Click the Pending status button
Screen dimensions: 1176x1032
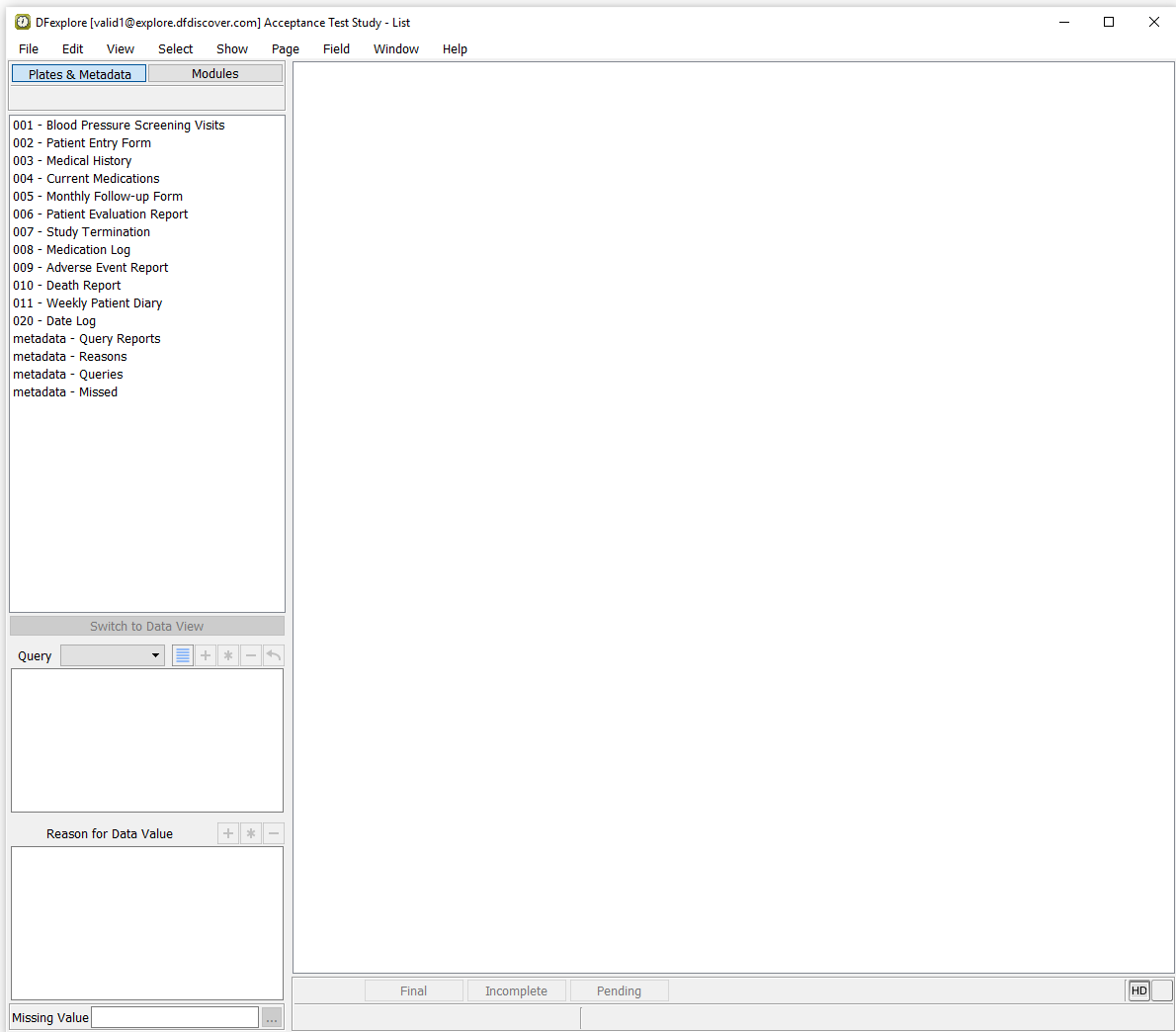coord(619,990)
